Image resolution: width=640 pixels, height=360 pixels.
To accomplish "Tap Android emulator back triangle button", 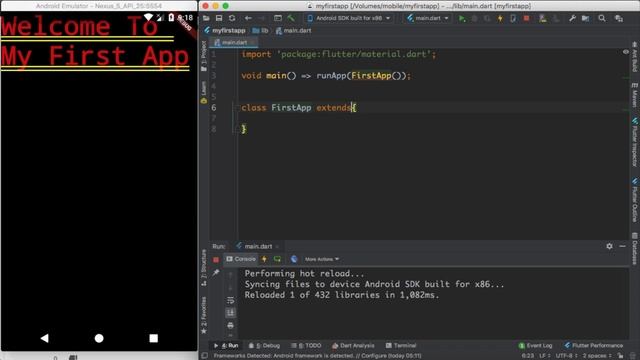I will (44, 338).
